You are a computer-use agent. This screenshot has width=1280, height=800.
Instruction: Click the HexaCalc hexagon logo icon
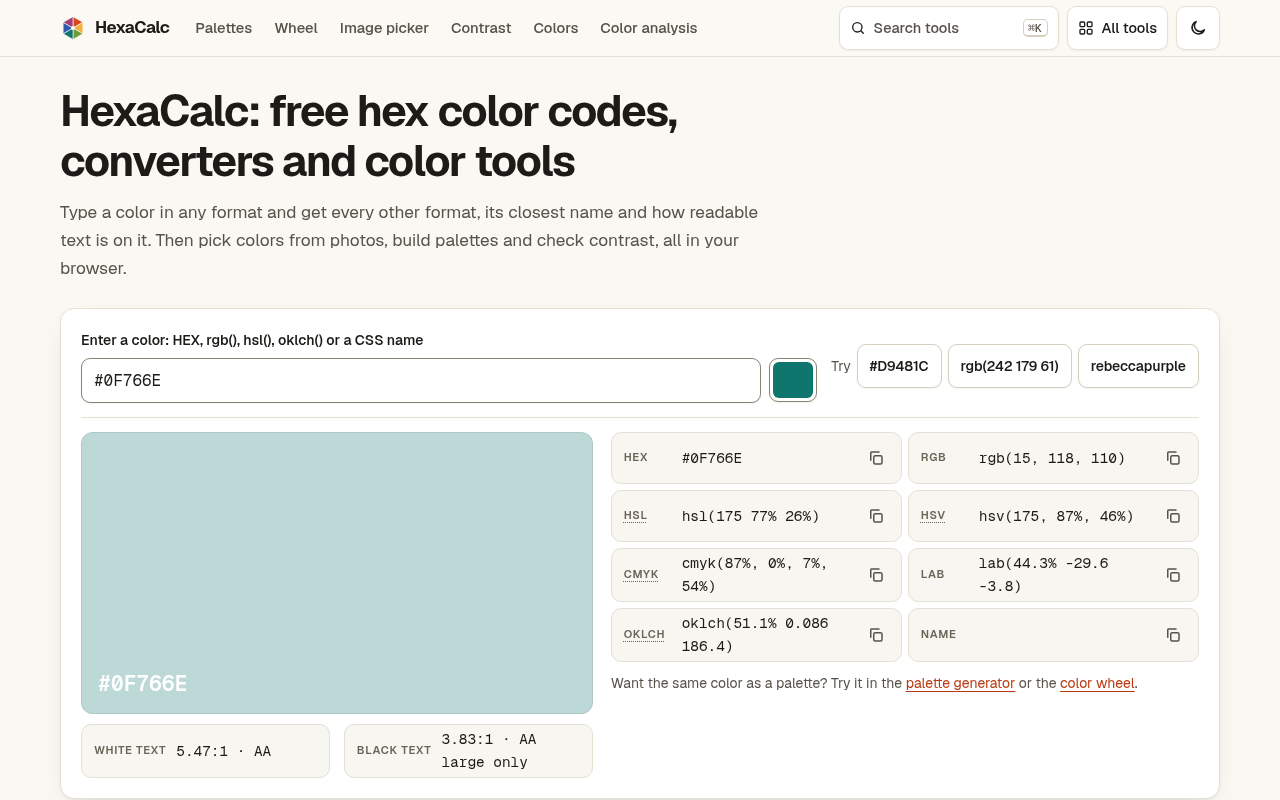(x=72, y=28)
